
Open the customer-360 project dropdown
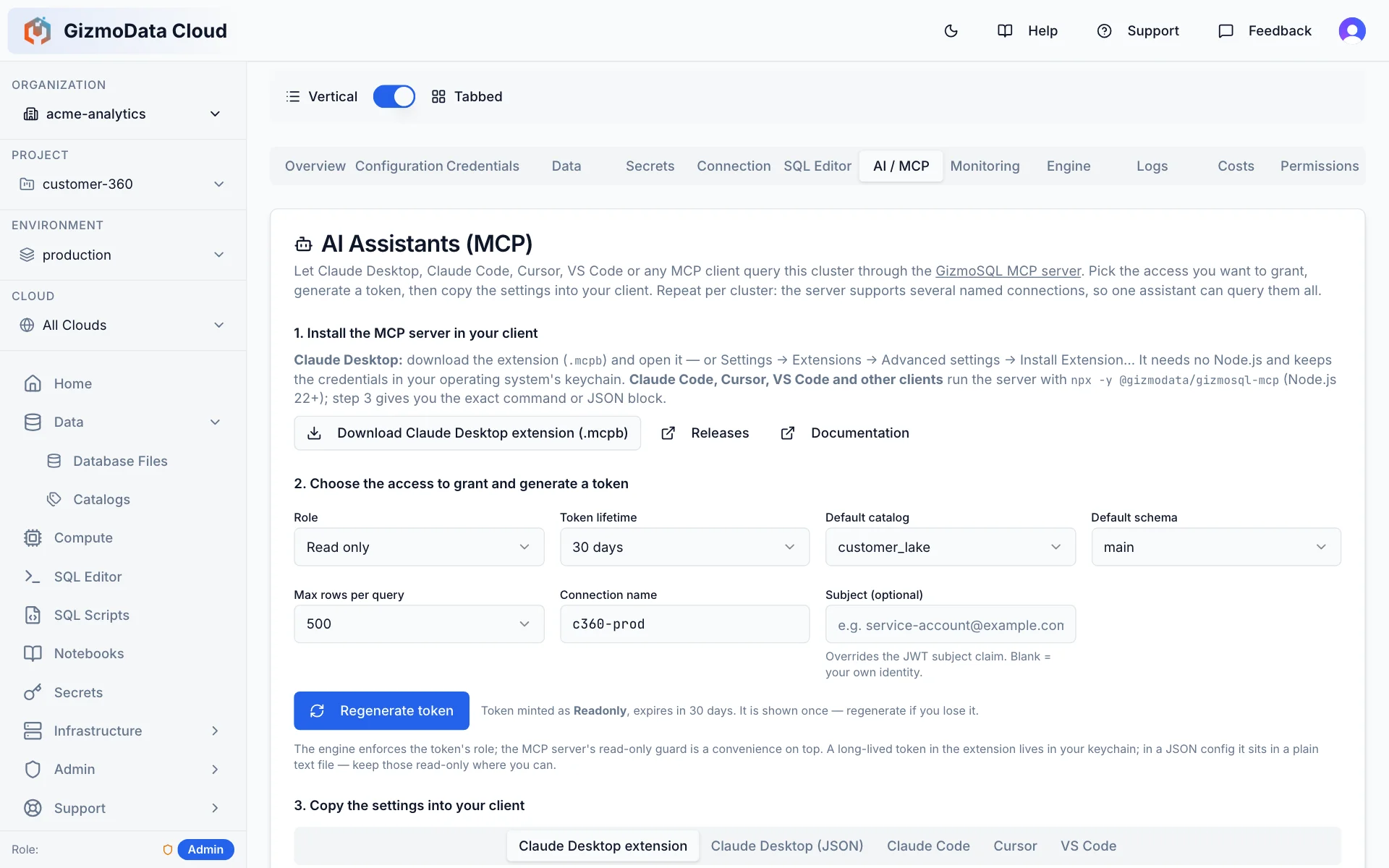(123, 184)
